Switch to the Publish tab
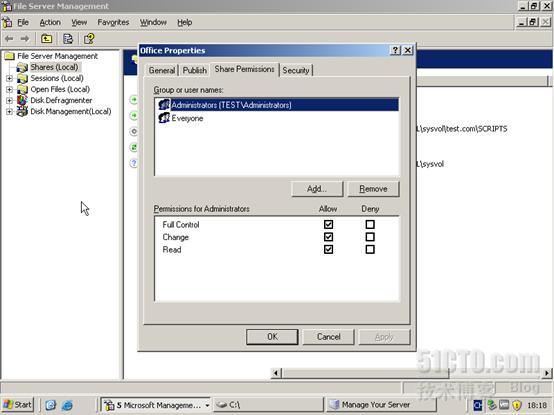Viewport: 554px width, 415px height. (194, 70)
